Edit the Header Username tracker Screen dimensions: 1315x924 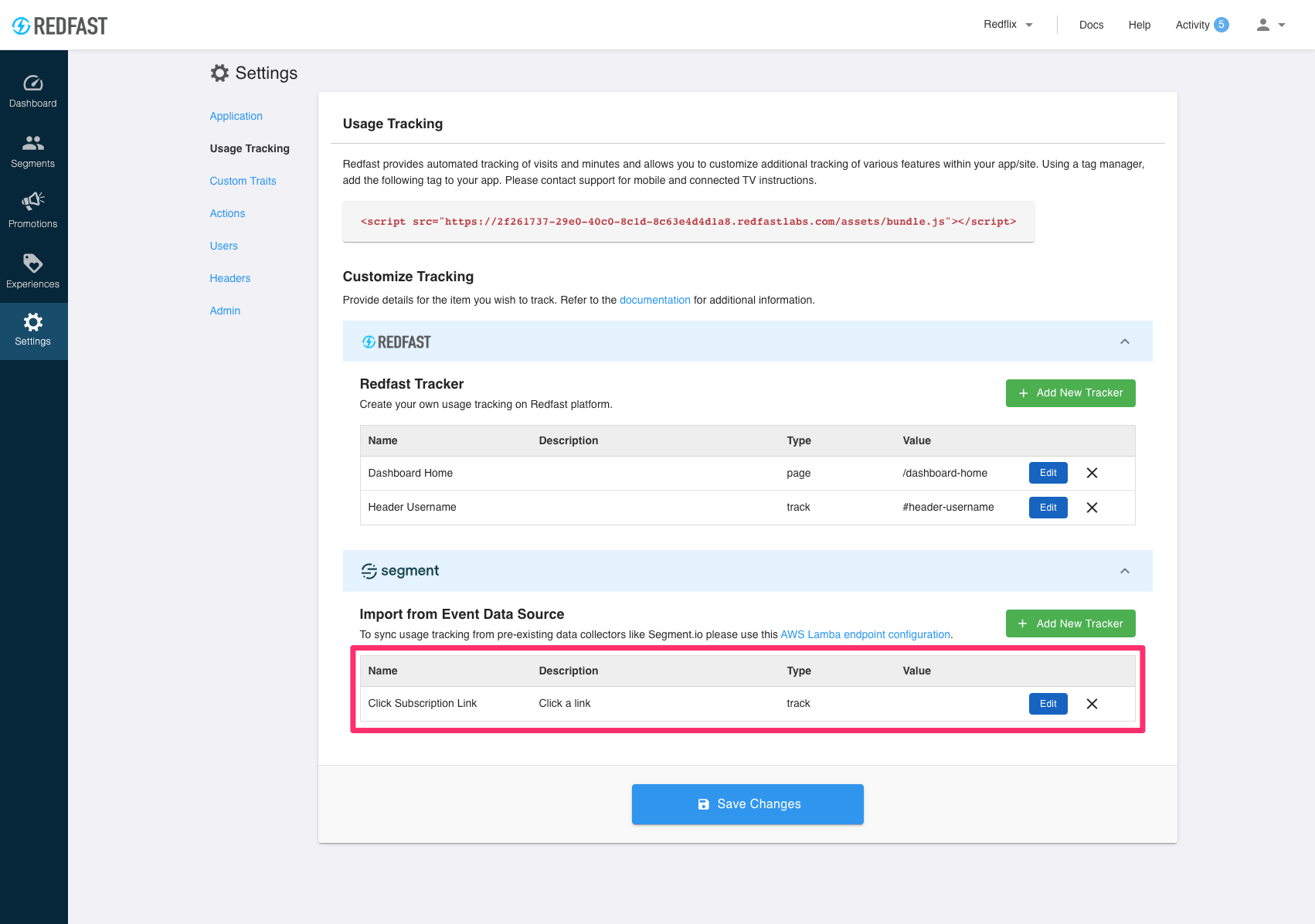click(1048, 508)
